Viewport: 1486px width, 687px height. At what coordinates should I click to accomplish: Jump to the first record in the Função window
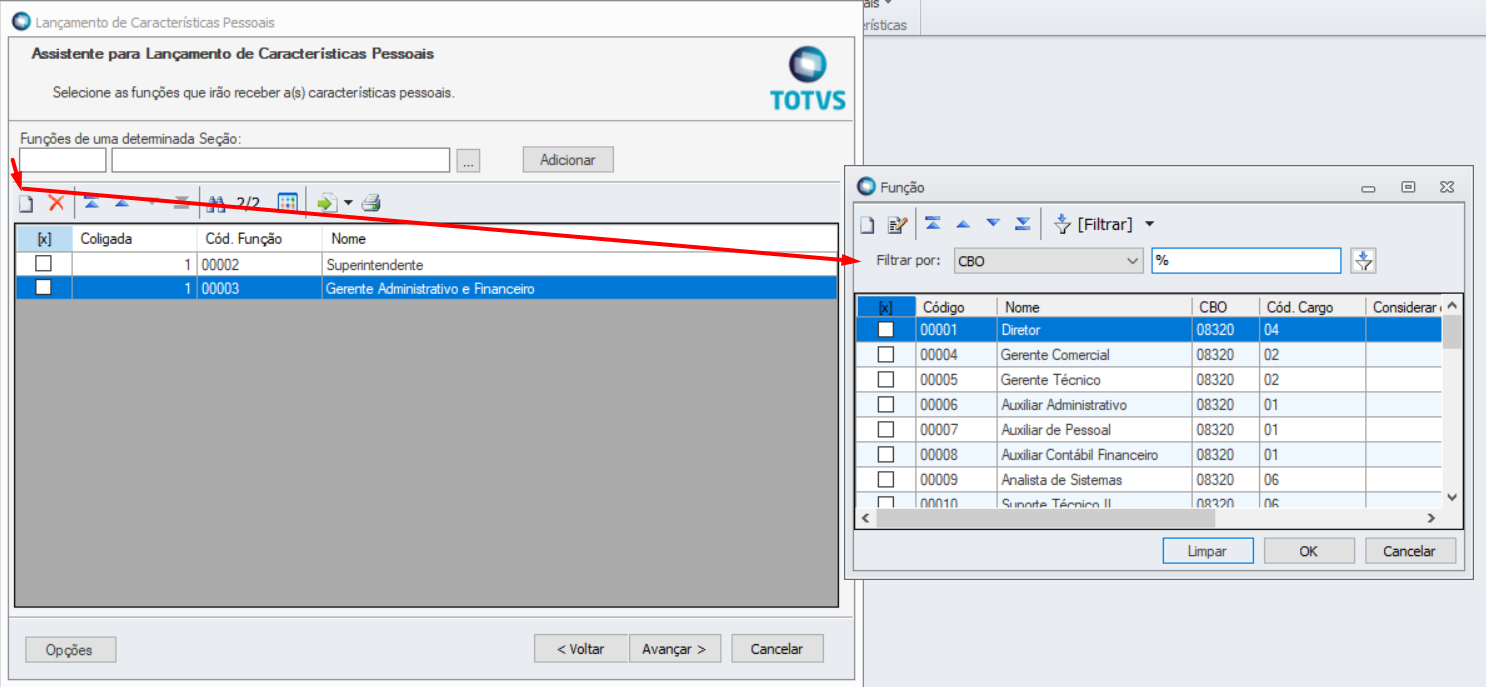(x=932, y=223)
